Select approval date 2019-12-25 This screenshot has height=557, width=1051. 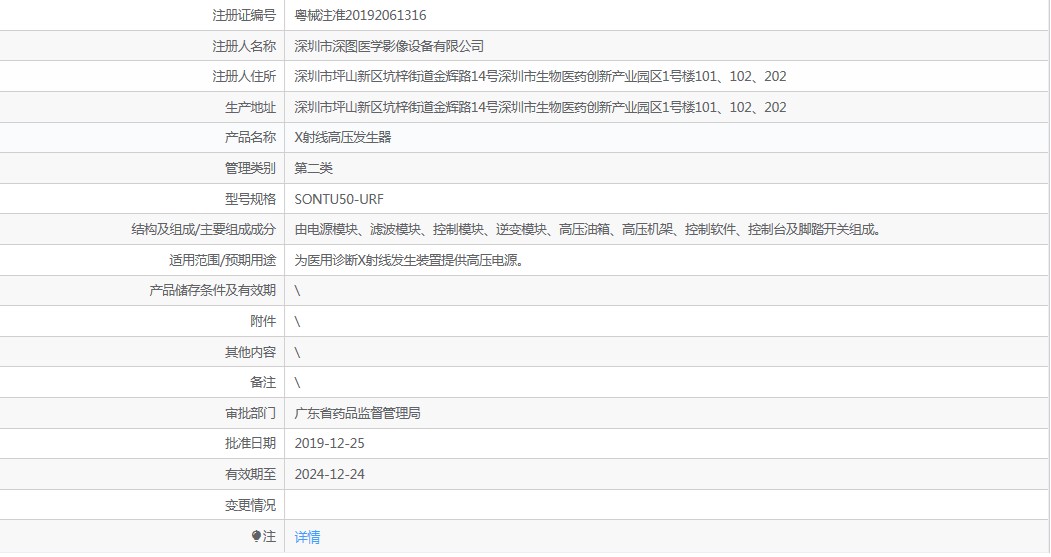pos(330,443)
